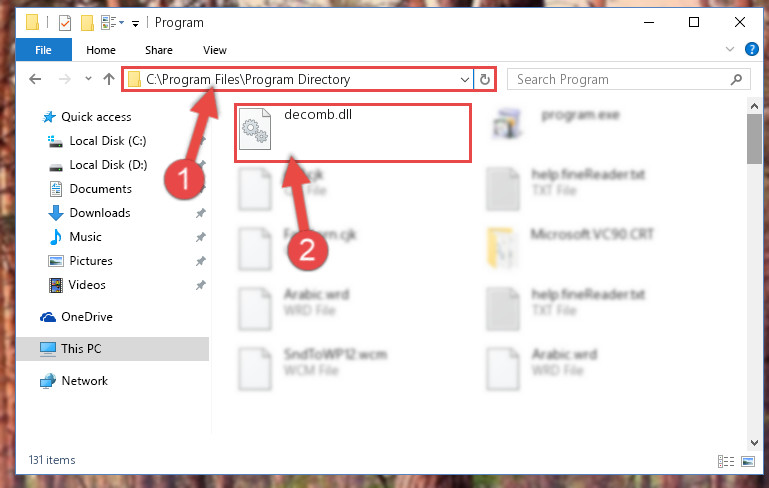The height and width of the screenshot is (488, 769).
Task: Open Downloads in Quick access
Action: (100, 213)
